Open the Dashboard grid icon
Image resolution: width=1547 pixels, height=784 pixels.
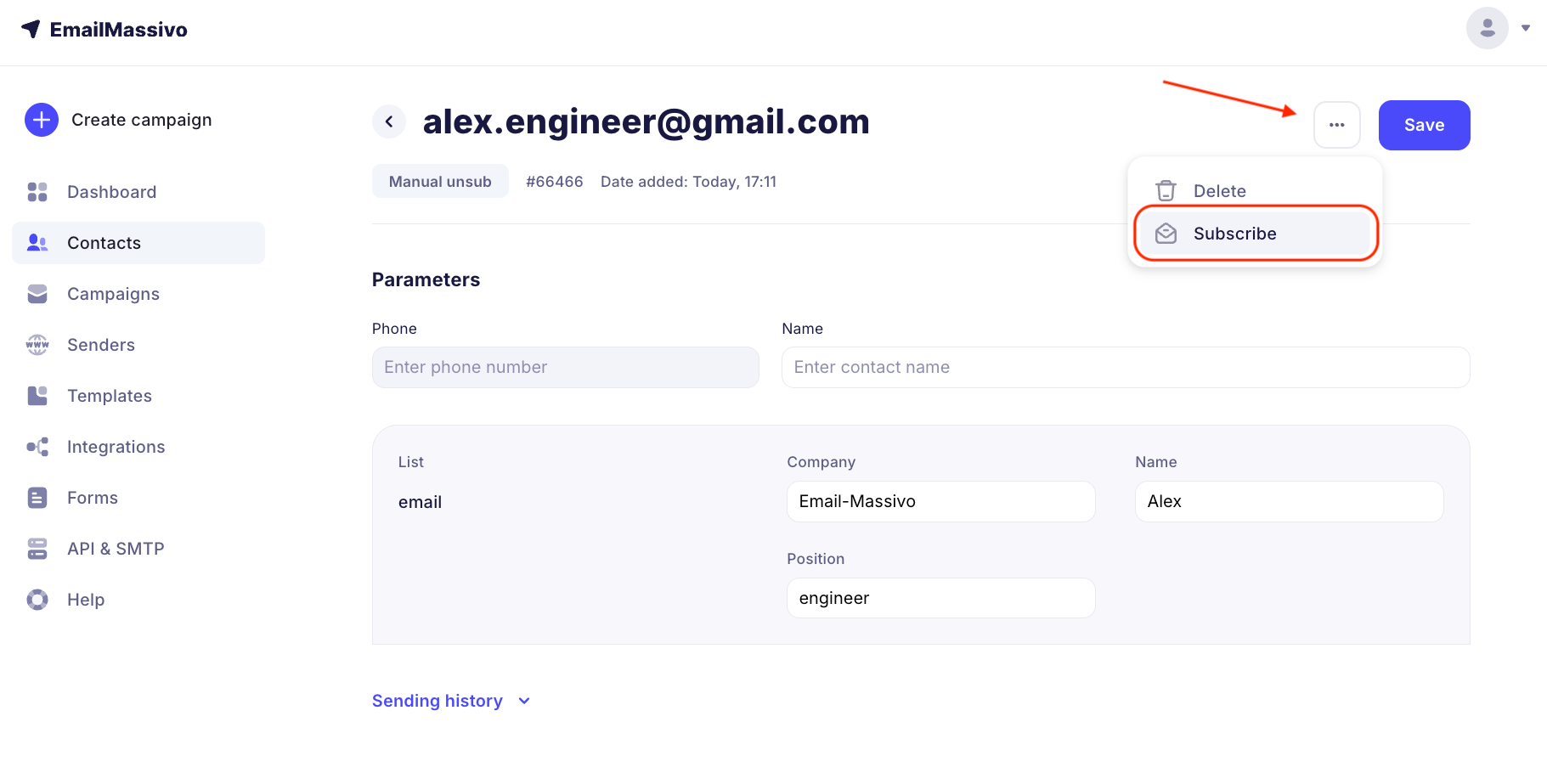tap(37, 192)
